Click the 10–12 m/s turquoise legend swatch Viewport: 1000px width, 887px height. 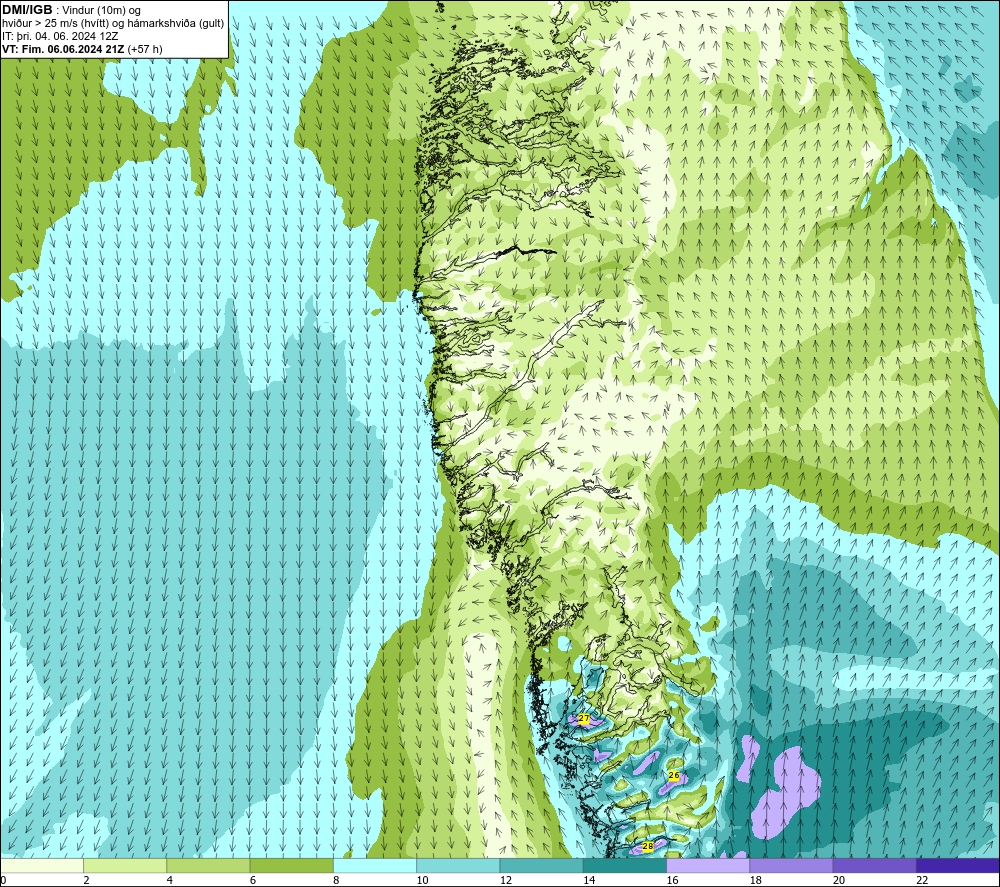click(x=458, y=866)
